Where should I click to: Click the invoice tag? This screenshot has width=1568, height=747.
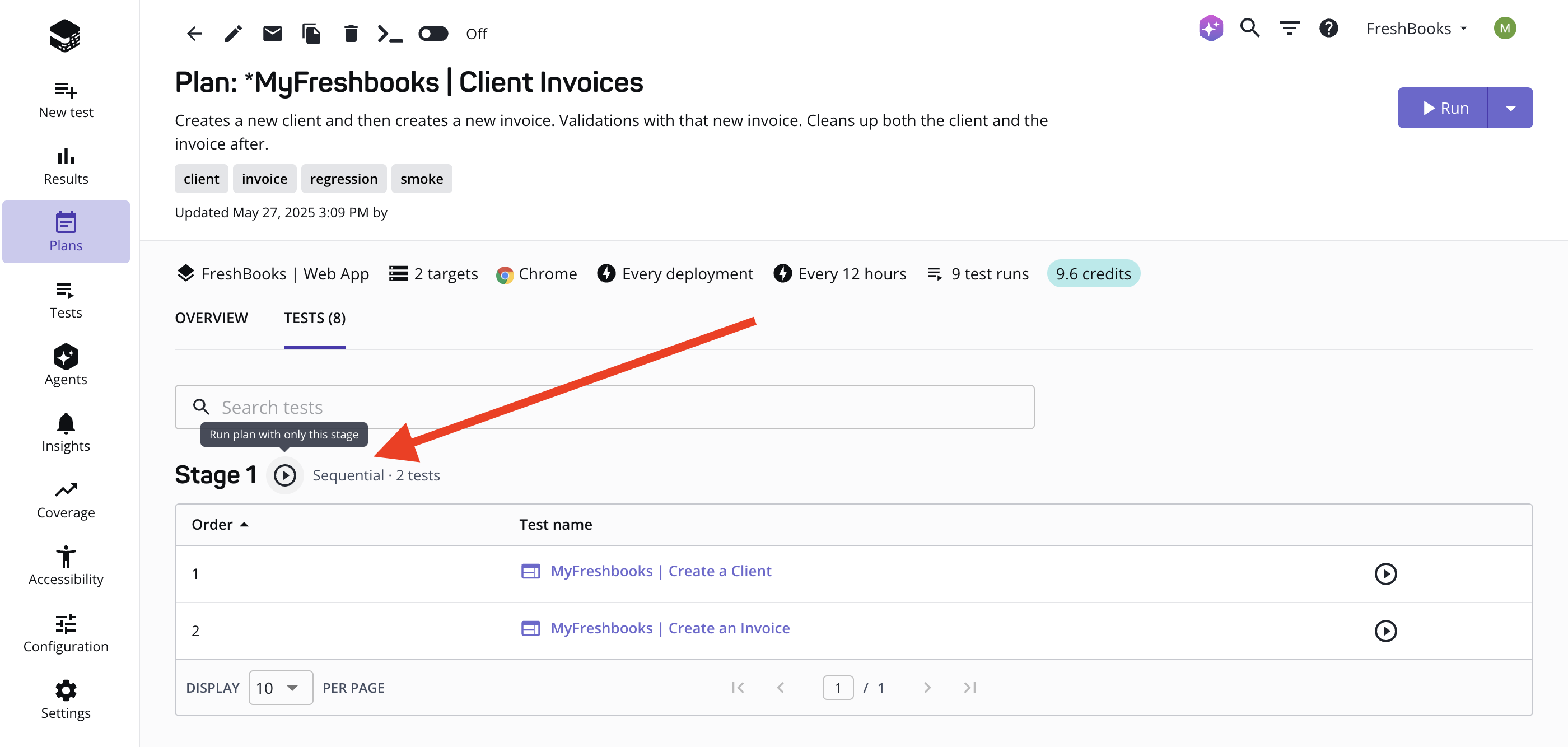(x=264, y=179)
